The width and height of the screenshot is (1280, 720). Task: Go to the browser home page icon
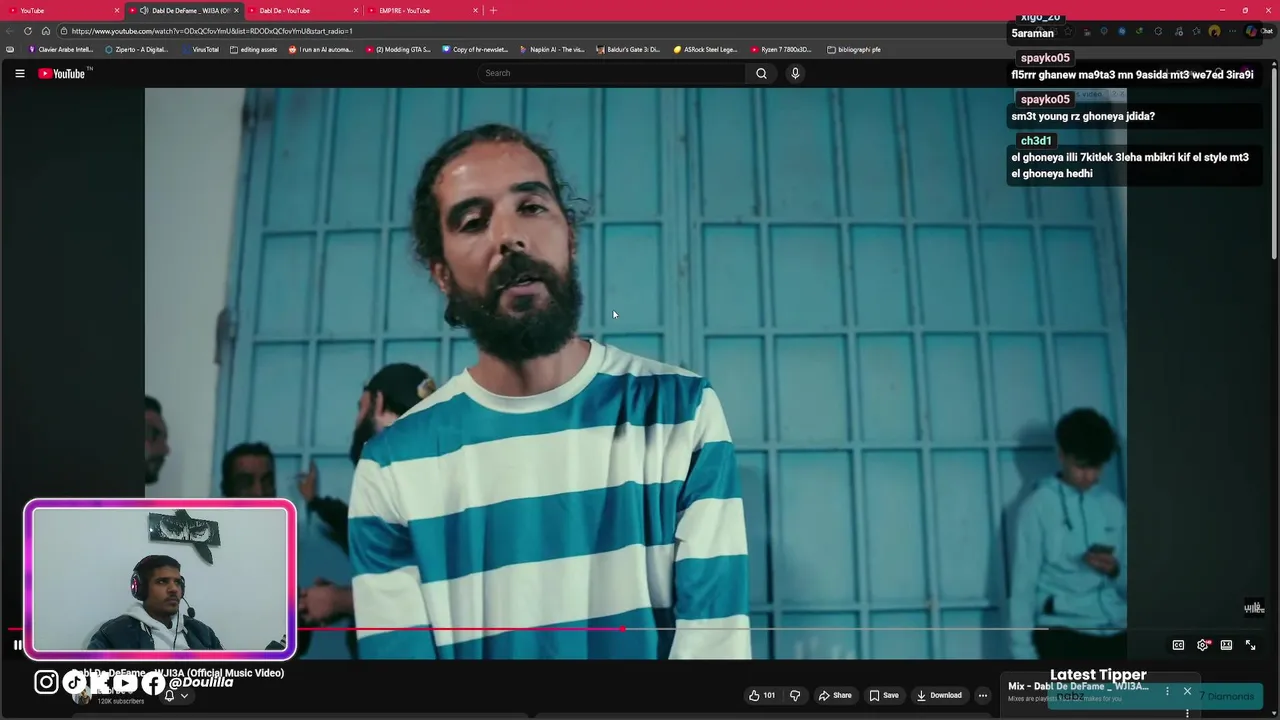pyautogui.click(x=46, y=31)
